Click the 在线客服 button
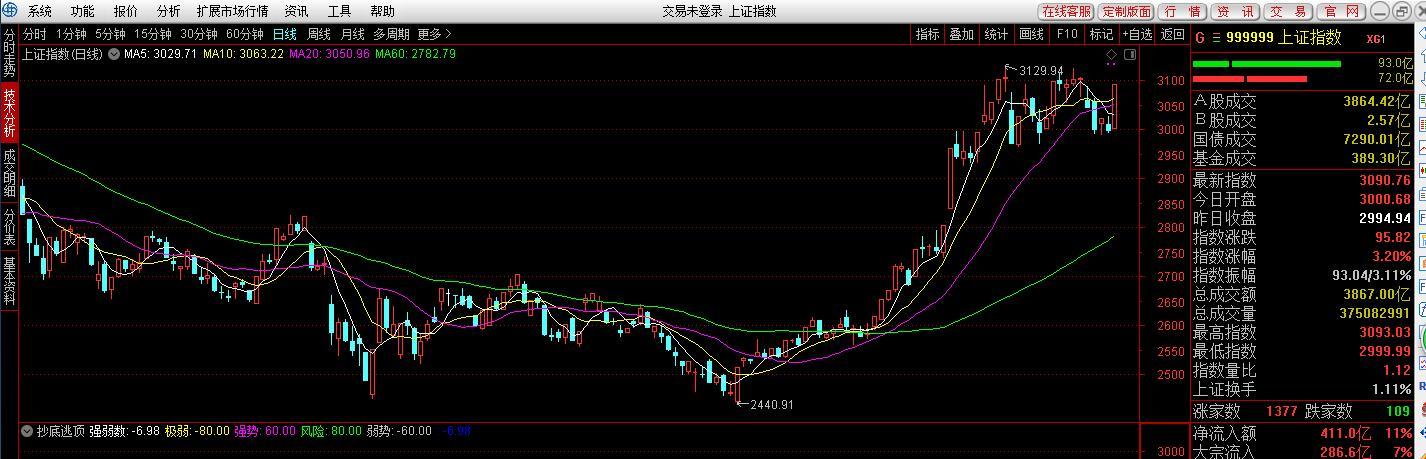This screenshot has width=1426, height=459. point(1066,11)
